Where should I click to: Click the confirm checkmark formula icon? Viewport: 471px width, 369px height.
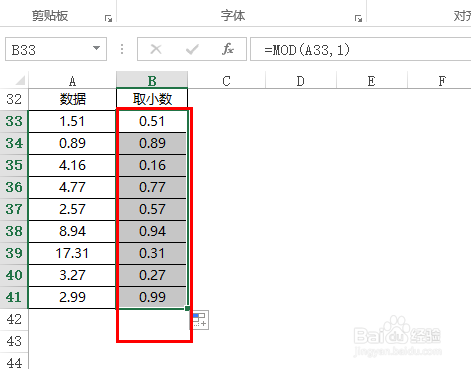pos(192,49)
